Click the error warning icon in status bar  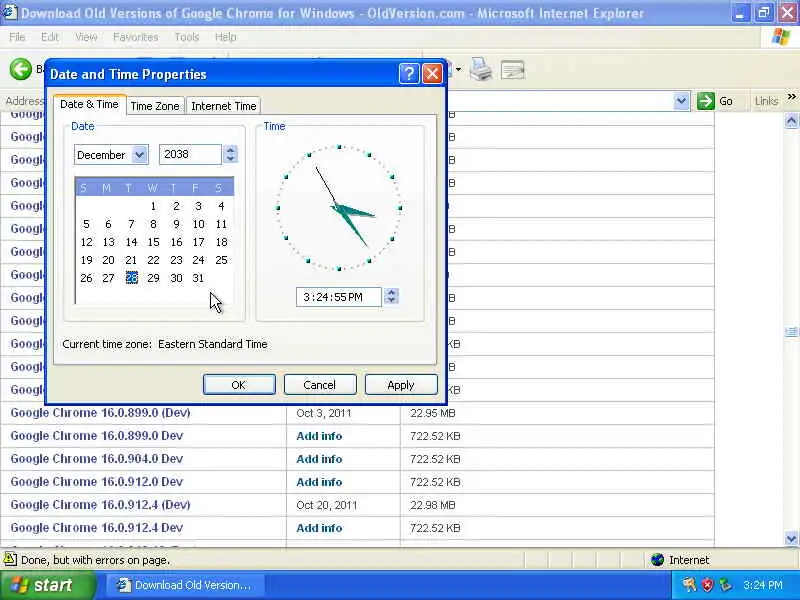pyautogui.click(x=10, y=560)
